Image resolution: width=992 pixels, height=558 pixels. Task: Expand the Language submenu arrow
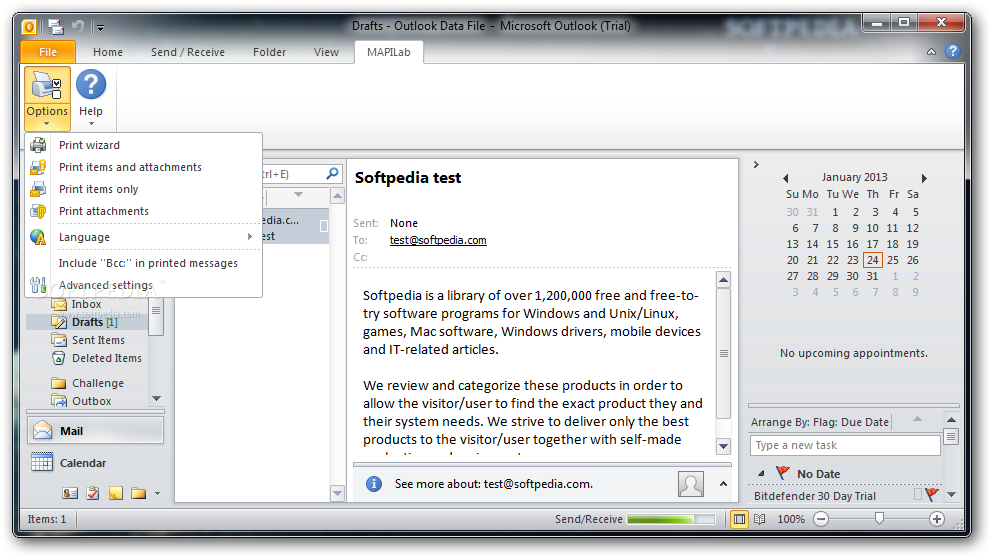(250, 237)
